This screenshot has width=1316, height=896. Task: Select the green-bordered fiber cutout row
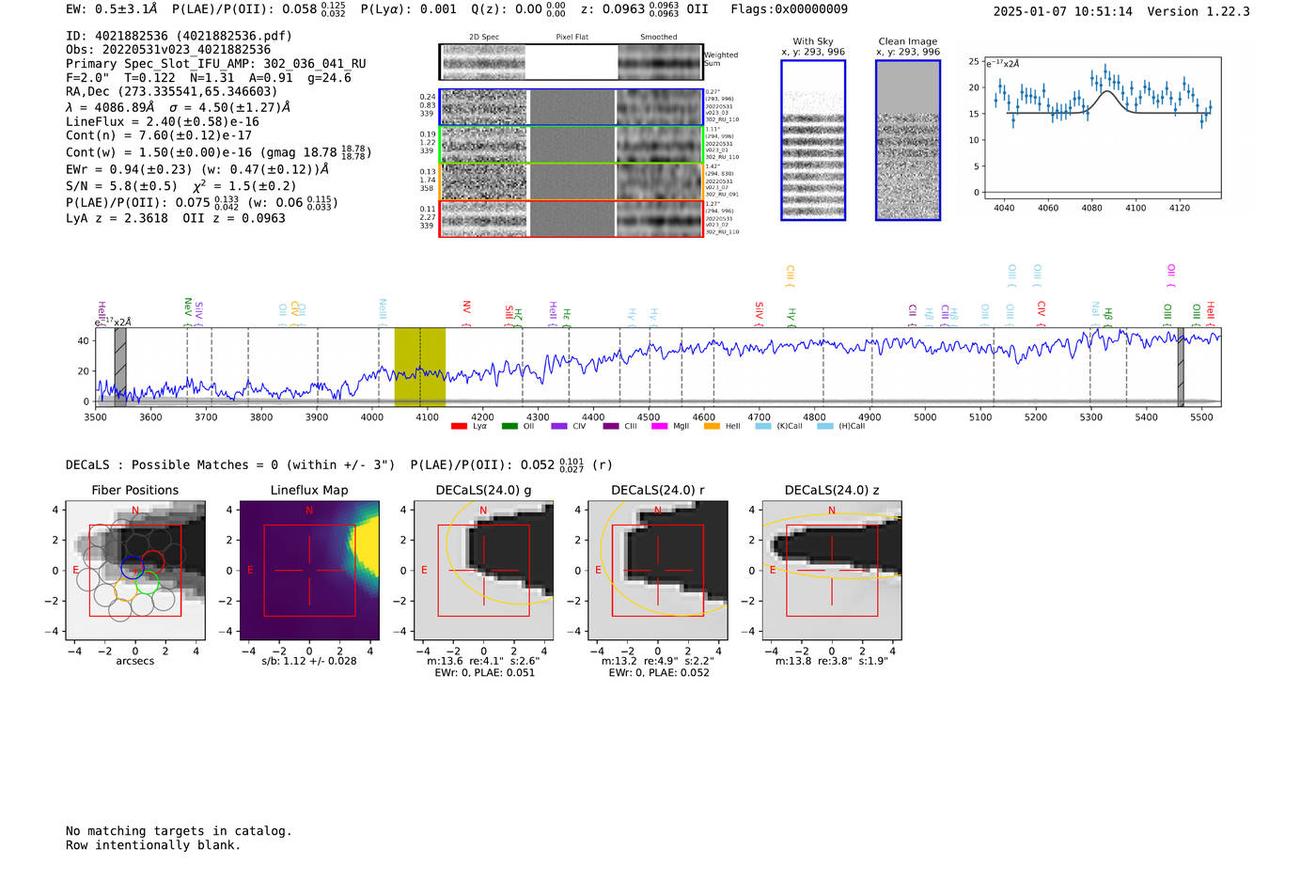(571, 145)
